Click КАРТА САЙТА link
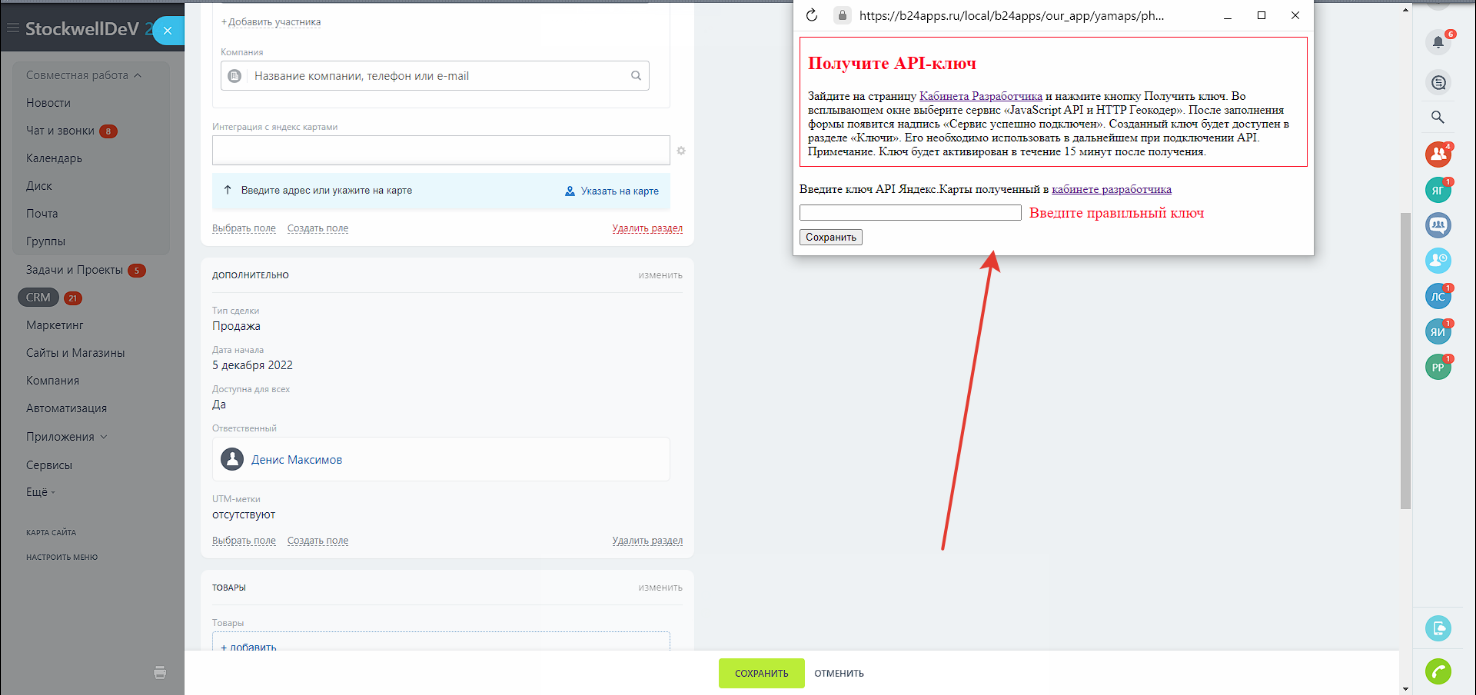1476x695 pixels. pos(51,533)
